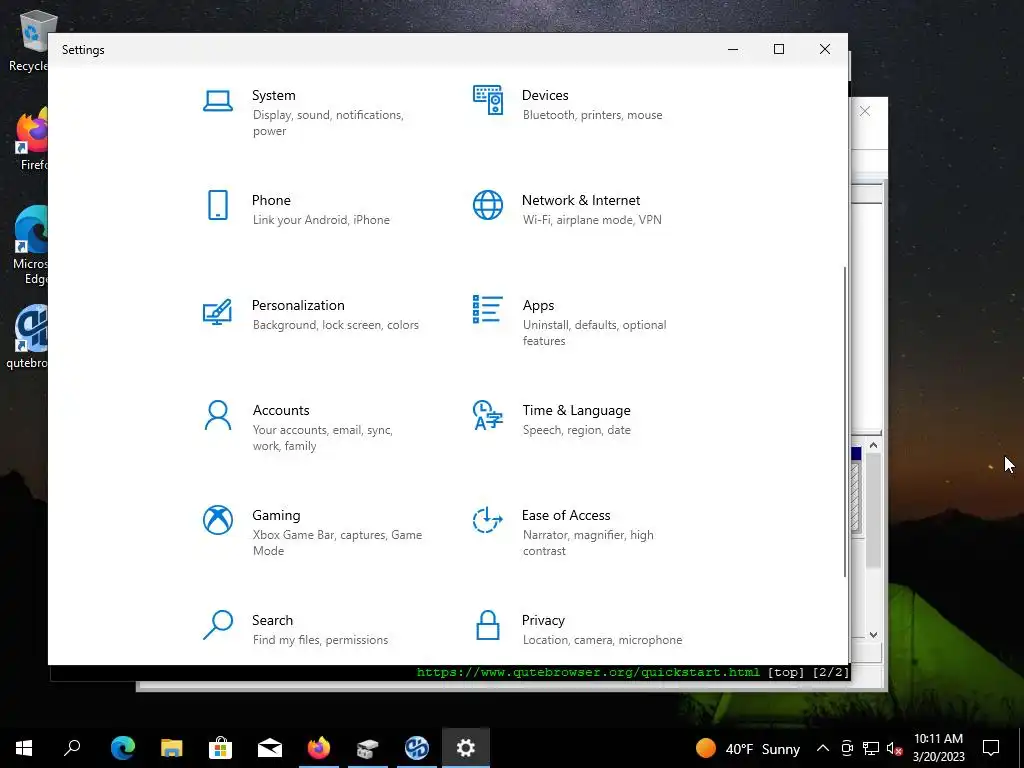
Task: Open the clock showing 10:11 AM
Action: (938, 748)
